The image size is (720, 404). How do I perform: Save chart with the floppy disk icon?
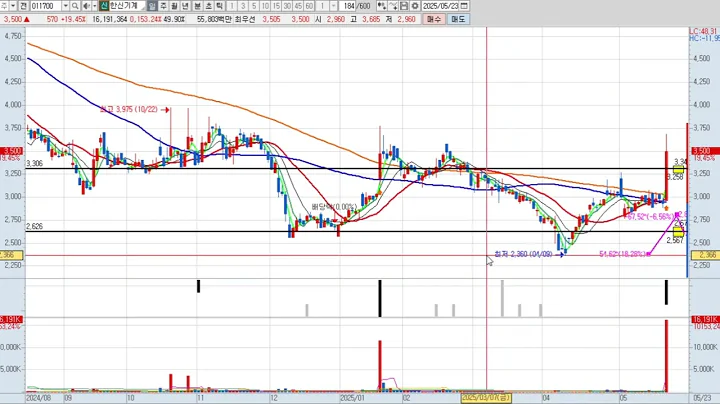click(x=404, y=6)
